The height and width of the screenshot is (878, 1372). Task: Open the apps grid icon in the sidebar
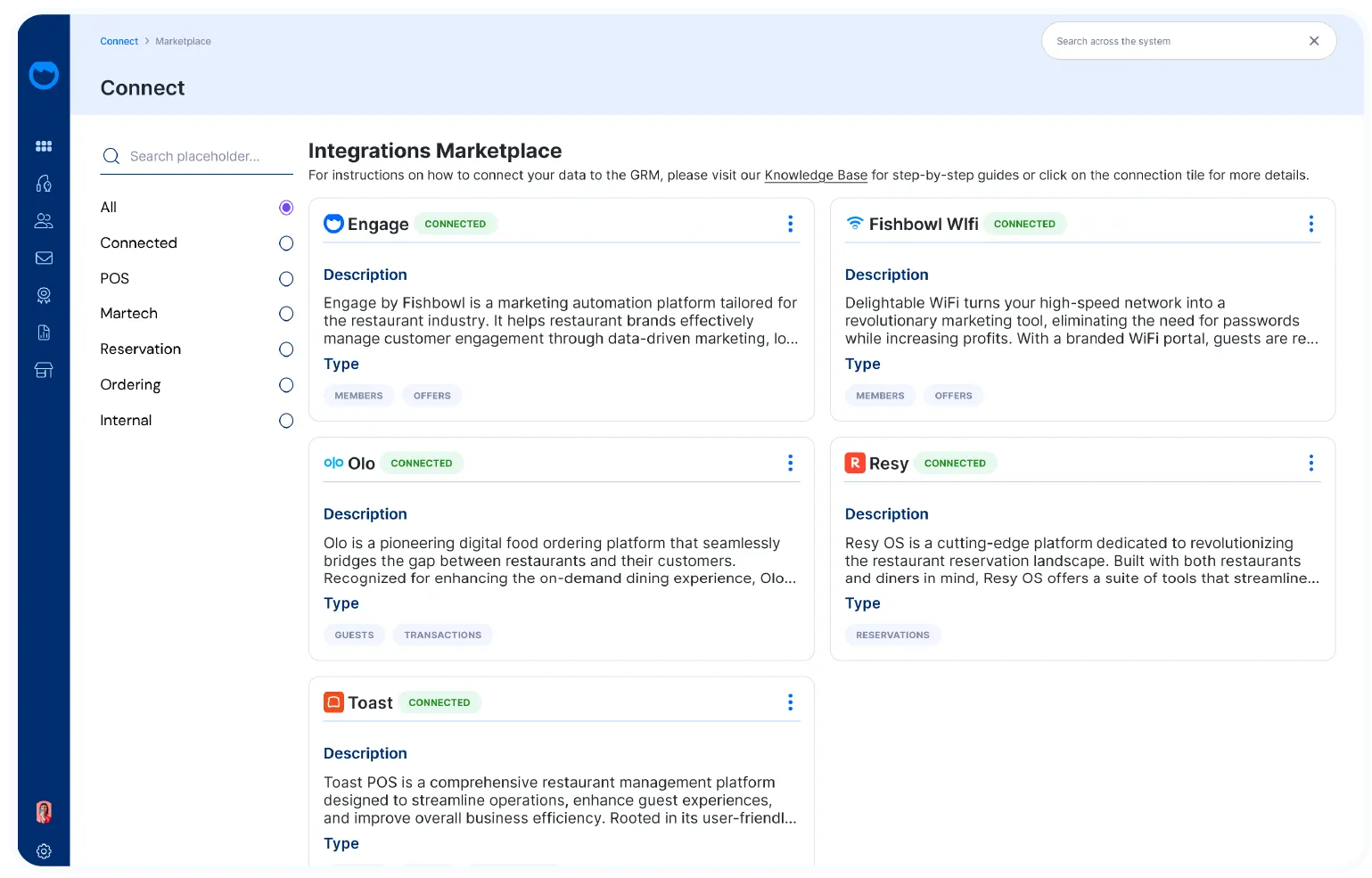[44, 146]
